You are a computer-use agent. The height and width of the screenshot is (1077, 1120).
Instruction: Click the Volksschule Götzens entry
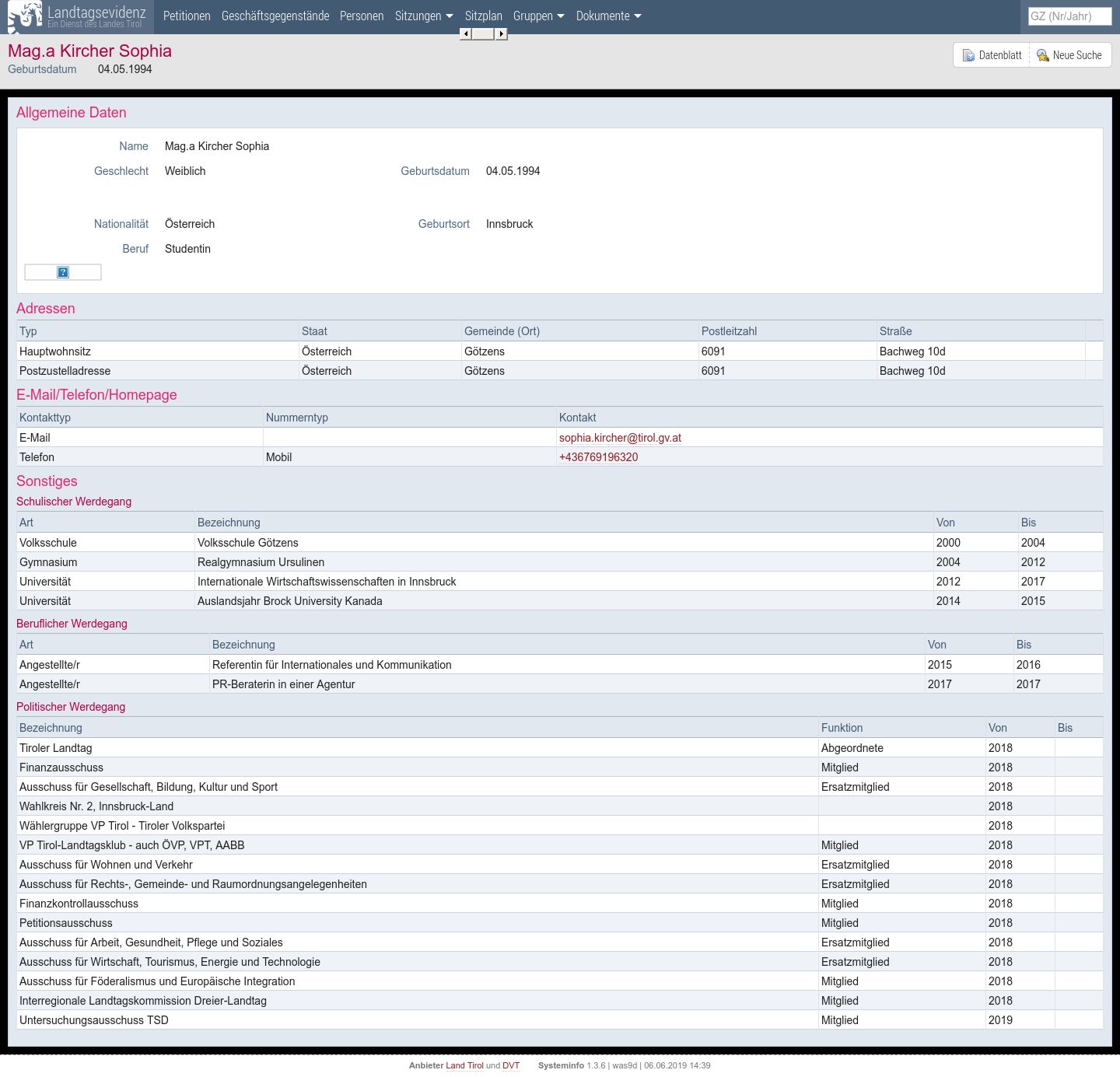[x=247, y=543]
